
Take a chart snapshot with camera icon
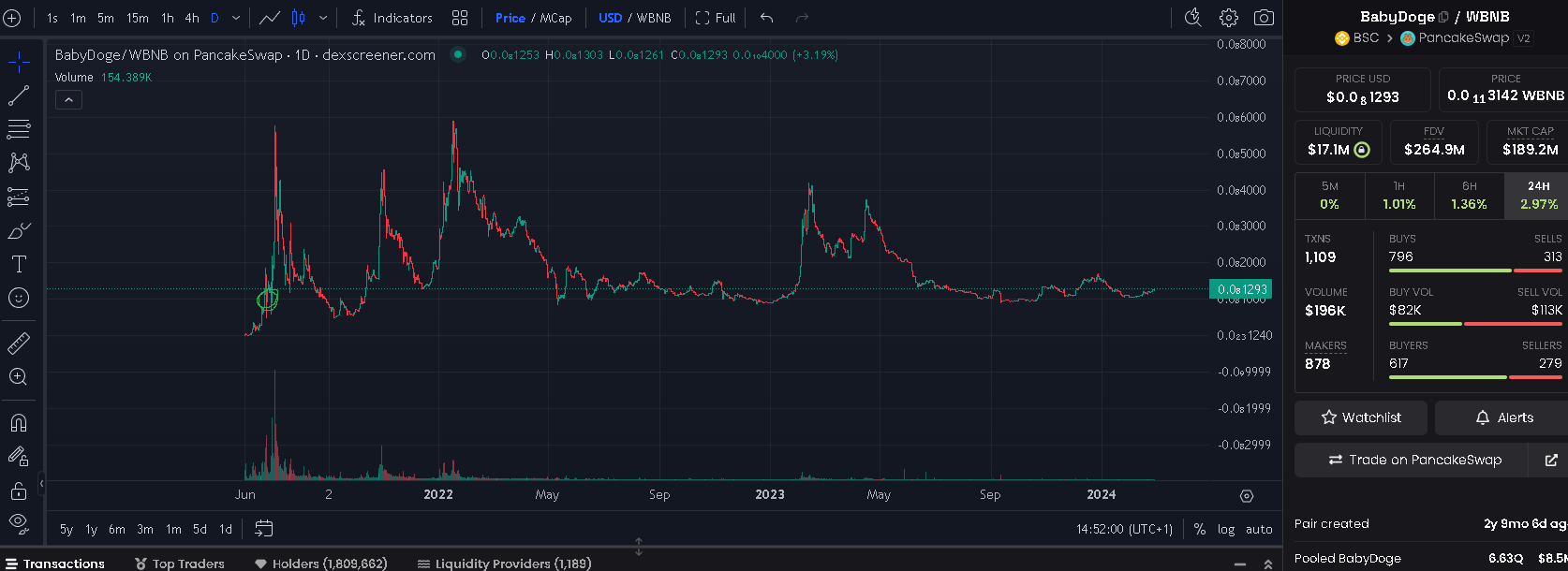point(1264,18)
